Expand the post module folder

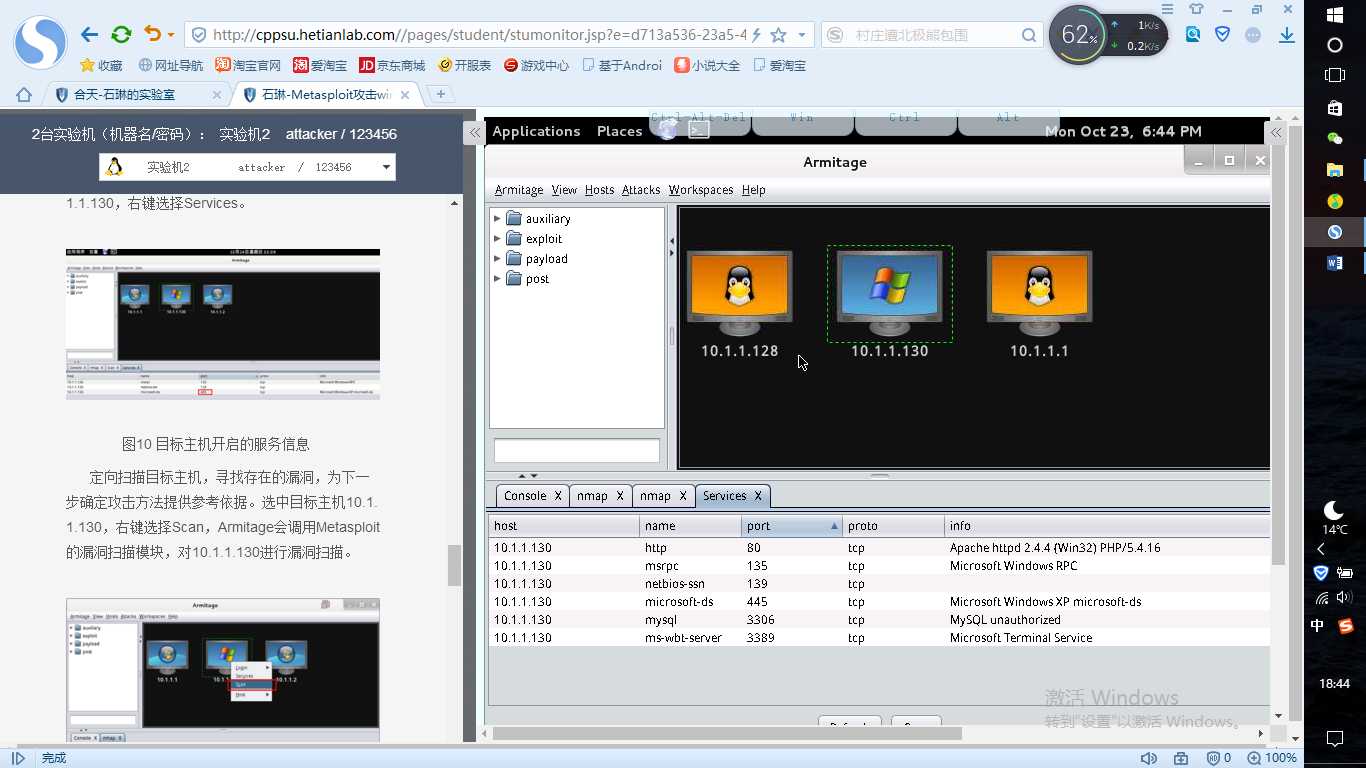497,278
